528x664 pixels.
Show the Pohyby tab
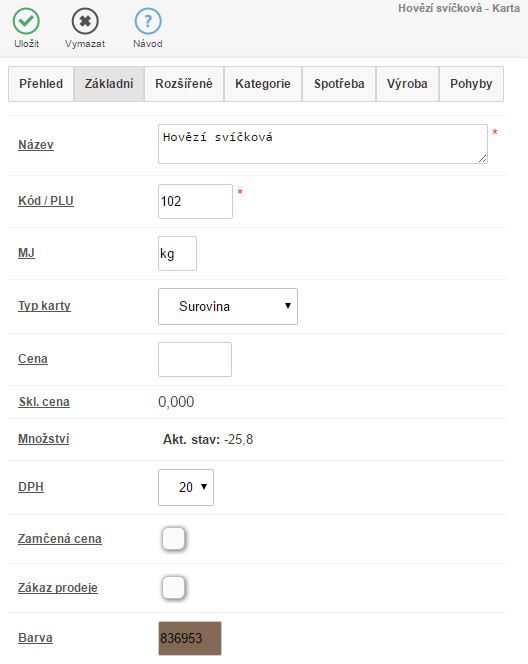tap(471, 84)
